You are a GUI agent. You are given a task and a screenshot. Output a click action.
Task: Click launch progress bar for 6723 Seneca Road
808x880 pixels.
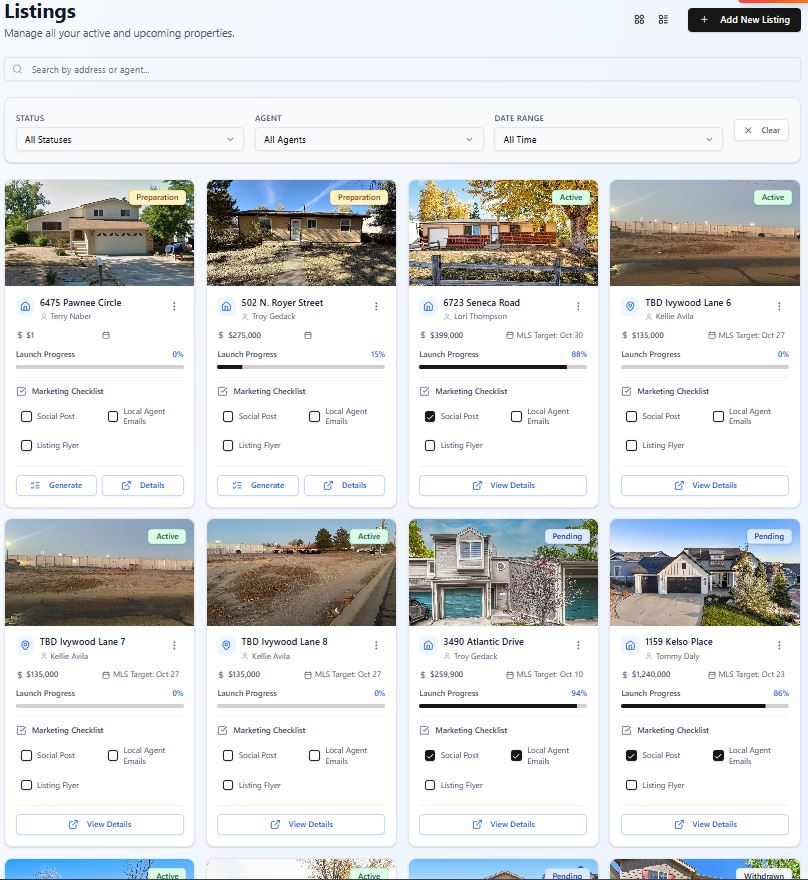(503, 367)
